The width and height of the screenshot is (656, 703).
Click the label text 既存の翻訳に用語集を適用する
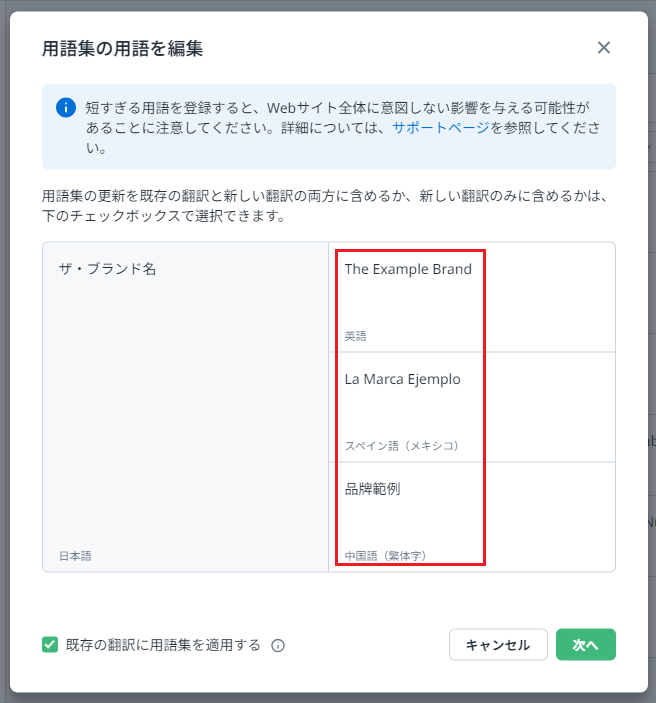[x=163, y=645]
